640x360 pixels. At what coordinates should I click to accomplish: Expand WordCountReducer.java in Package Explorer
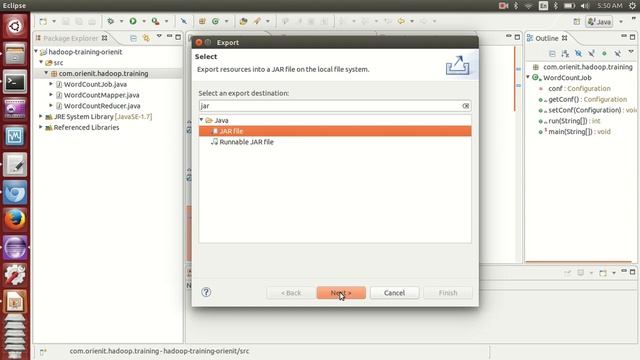click(51, 105)
